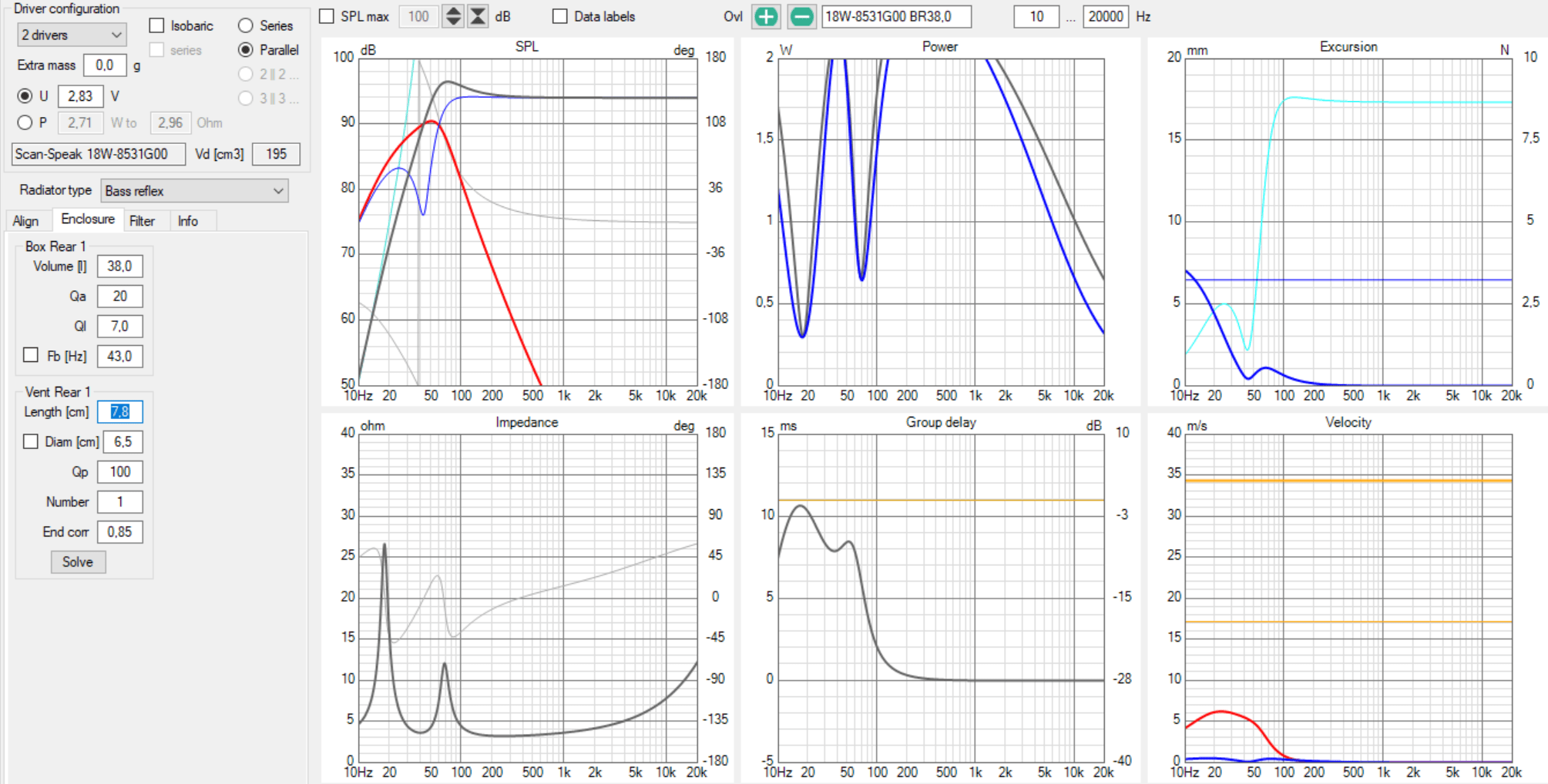Screen dimensions: 1548x784
Task: Click inside the Velocity chart
Action: 1348,598
